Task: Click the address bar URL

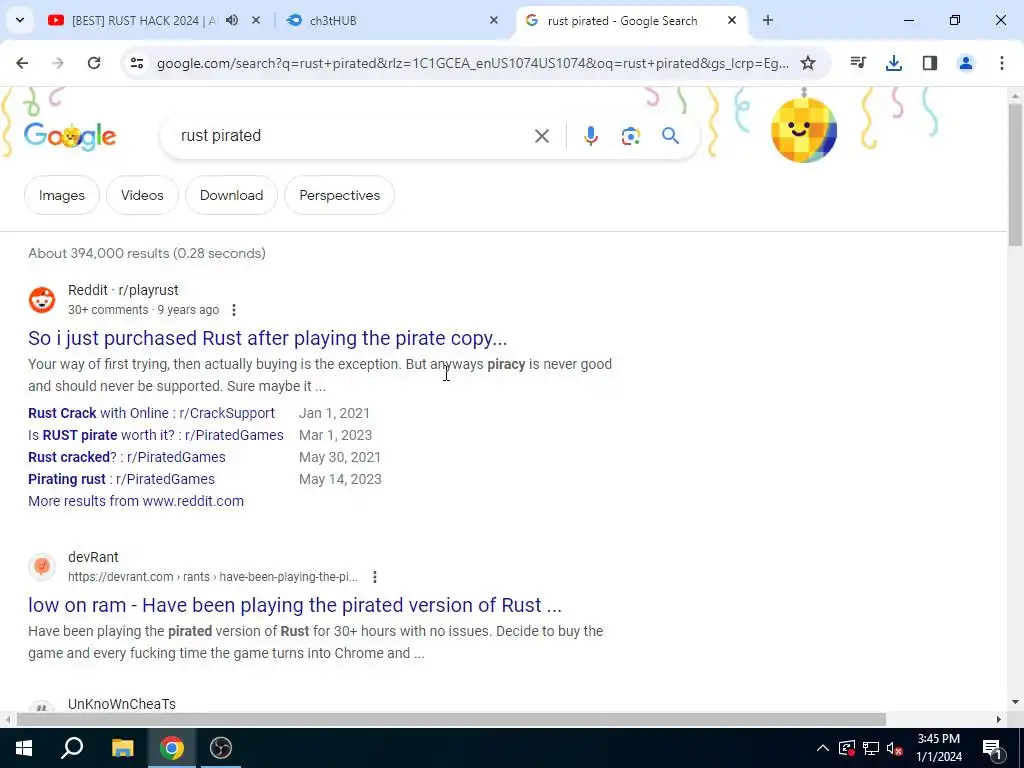Action: pos(473,63)
